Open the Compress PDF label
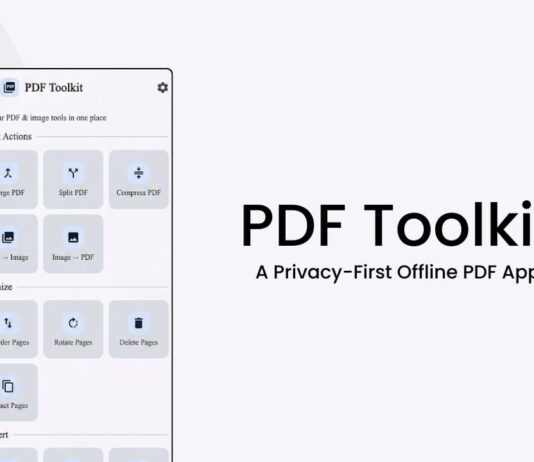This screenshot has width=534, height=462. click(x=139, y=193)
